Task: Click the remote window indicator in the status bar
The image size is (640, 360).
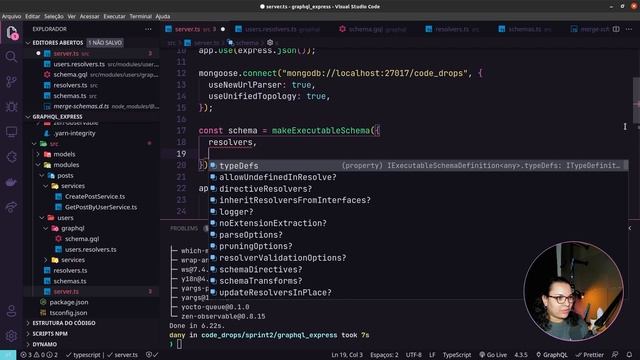Action: (8, 355)
